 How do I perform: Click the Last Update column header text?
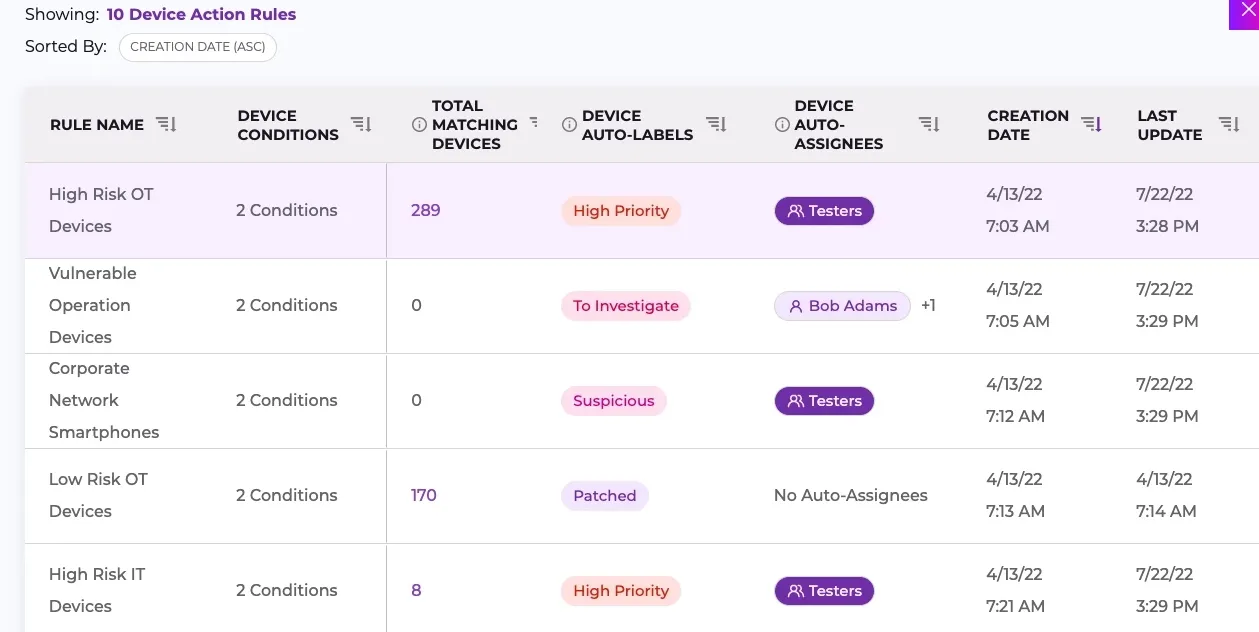click(x=1170, y=125)
